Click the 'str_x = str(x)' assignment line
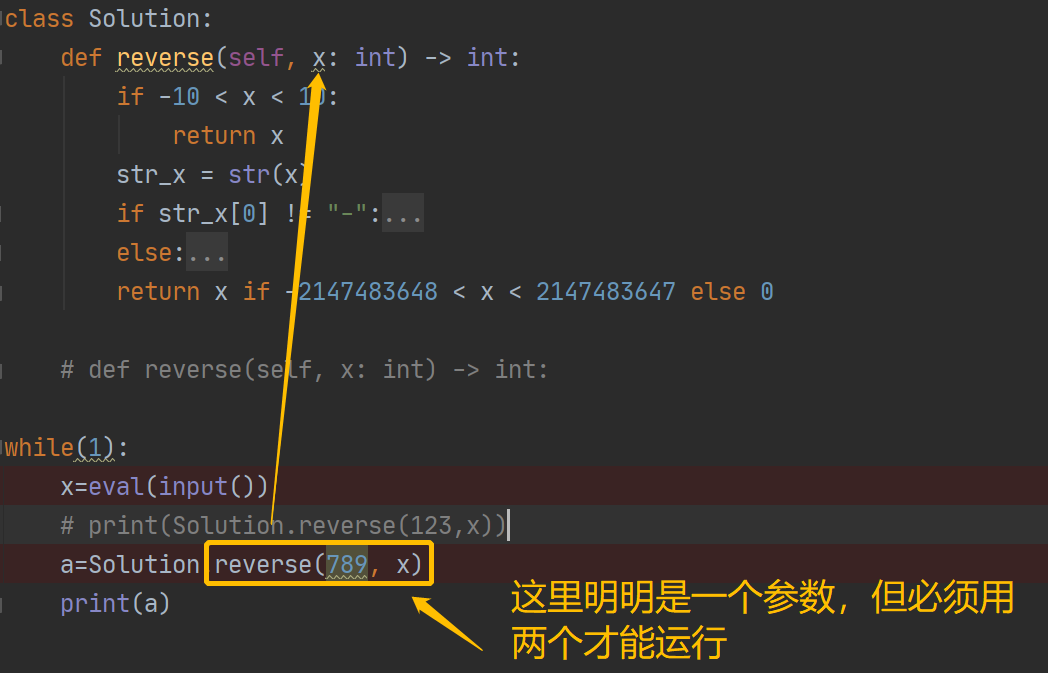This screenshot has height=673, width=1048. point(211,174)
